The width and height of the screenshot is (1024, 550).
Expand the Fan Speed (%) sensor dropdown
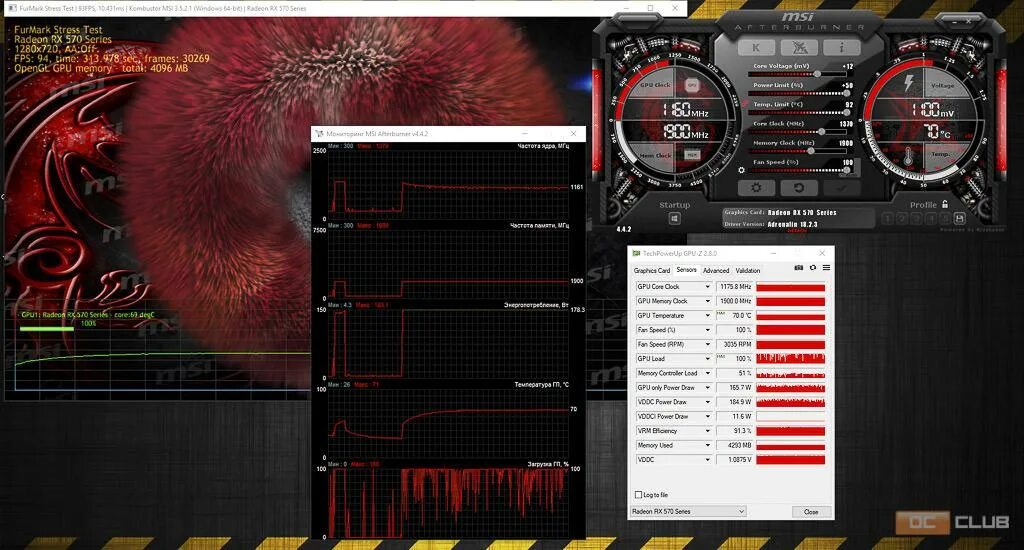click(707, 330)
